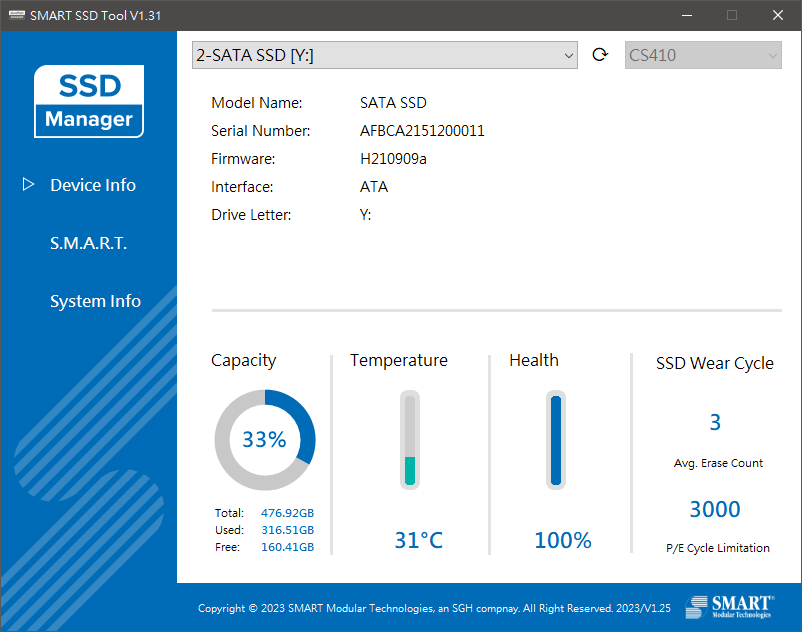This screenshot has height=632, width=802.
Task: Click the SMART Modular logo in the footer
Action: pyautogui.click(x=730, y=607)
